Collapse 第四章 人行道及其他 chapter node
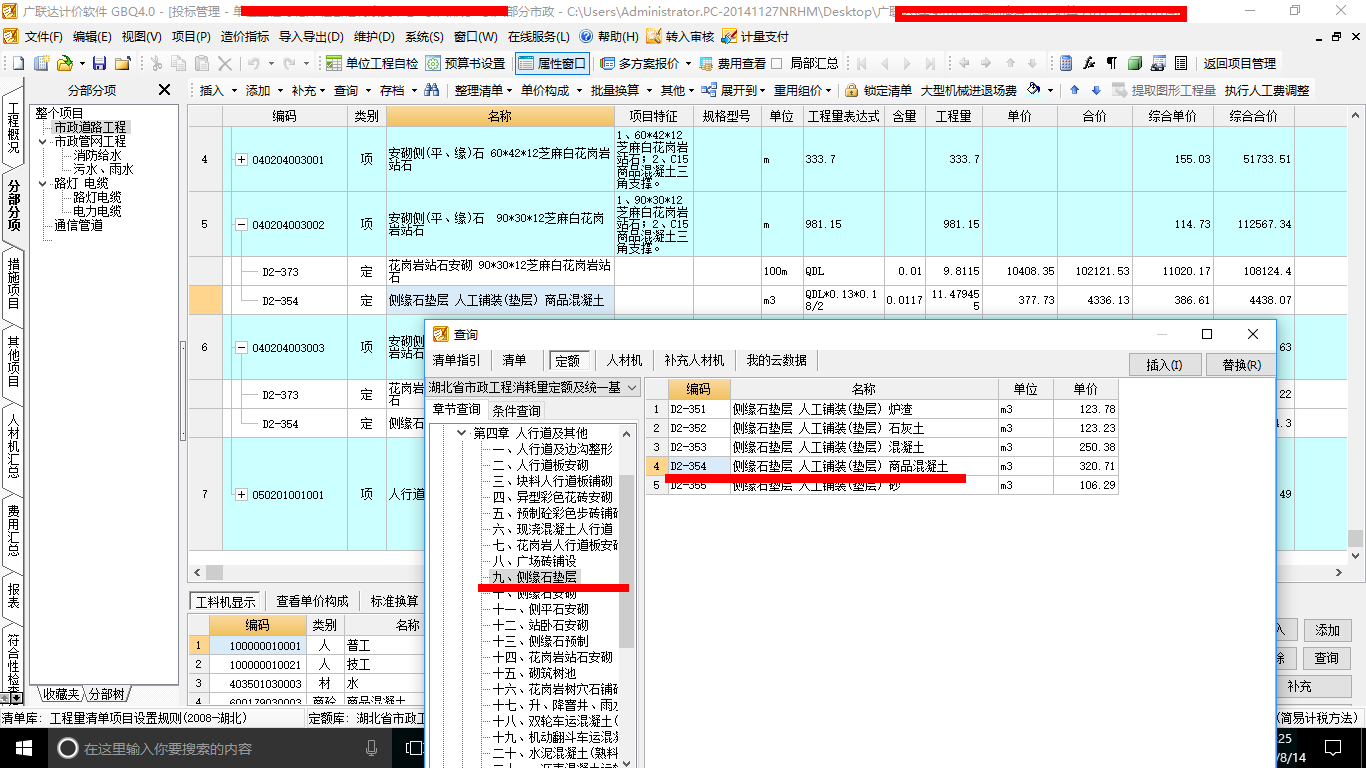Image resolution: width=1366 pixels, height=768 pixels. point(461,433)
